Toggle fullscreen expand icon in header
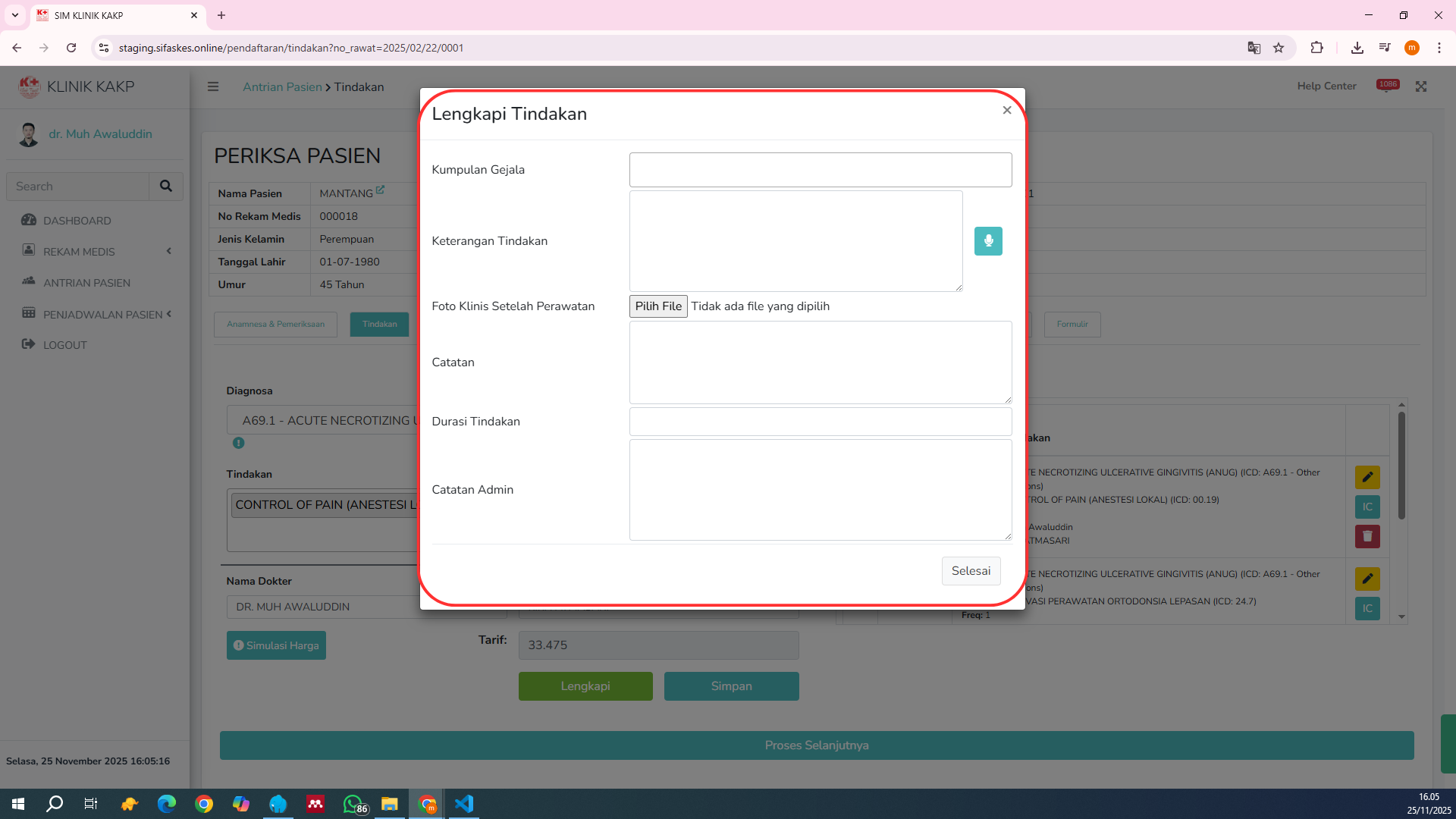This screenshot has width=1456, height=819. [1420, 86]
